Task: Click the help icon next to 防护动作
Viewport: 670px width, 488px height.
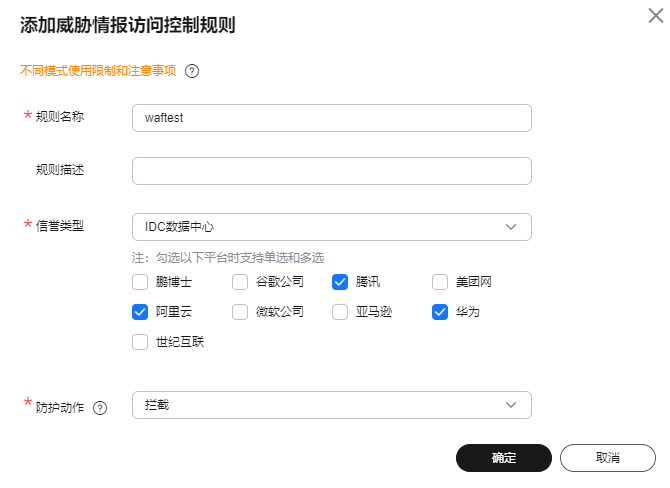Action: point(100,408)
